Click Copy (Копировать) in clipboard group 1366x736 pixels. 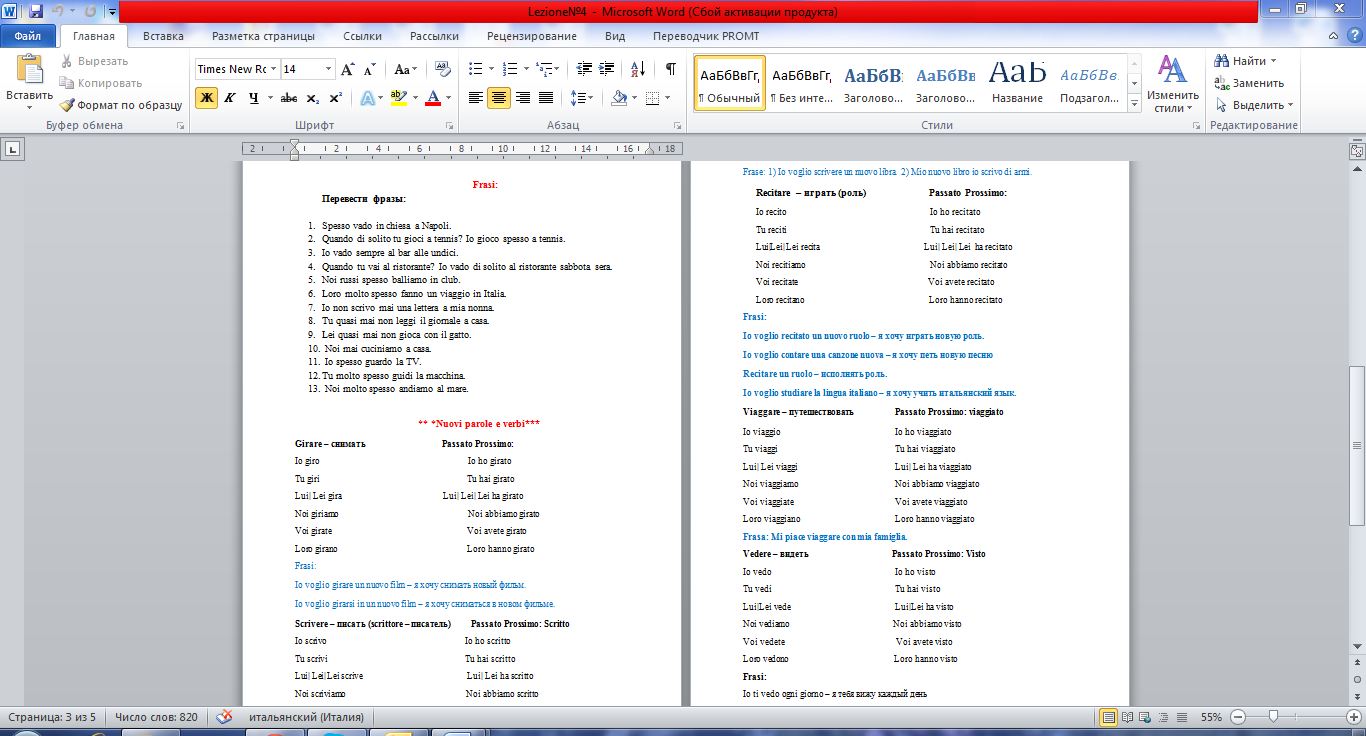click(100, 83)
